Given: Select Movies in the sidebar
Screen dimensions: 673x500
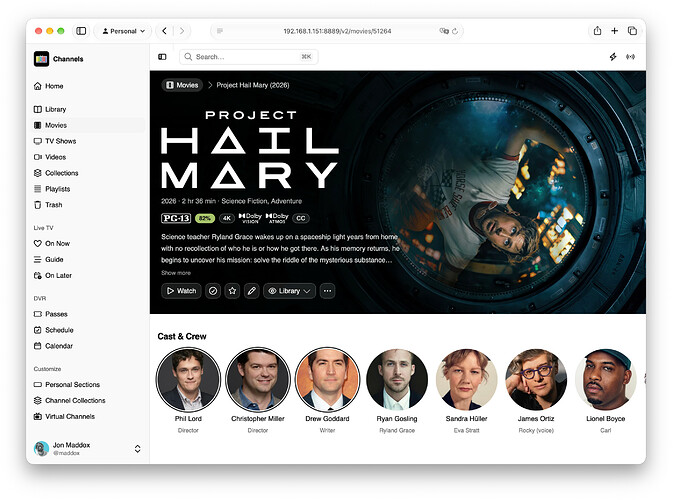Looking at the screenshot, I should coord(88,125).
